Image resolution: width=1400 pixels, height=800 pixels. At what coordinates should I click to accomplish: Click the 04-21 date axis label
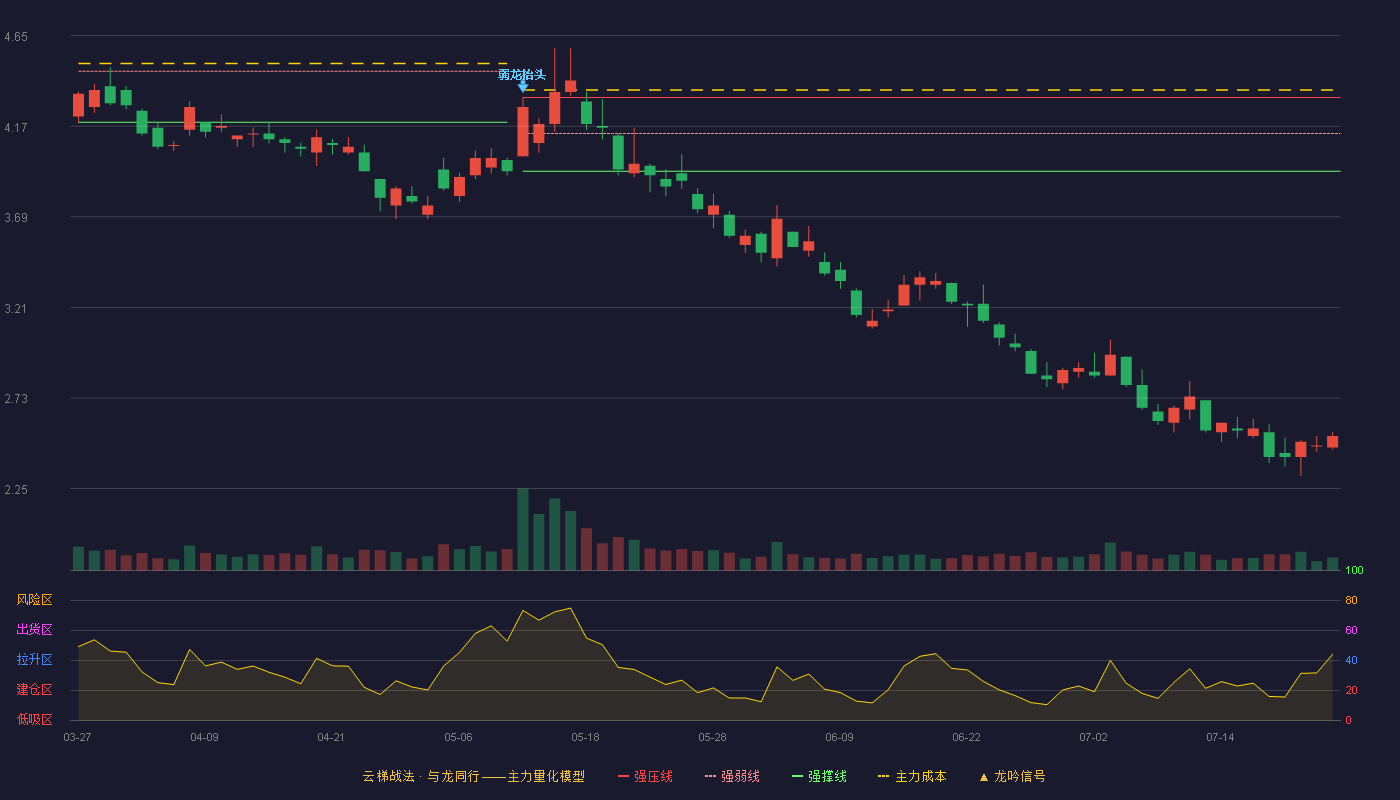[x=331, y=737]
